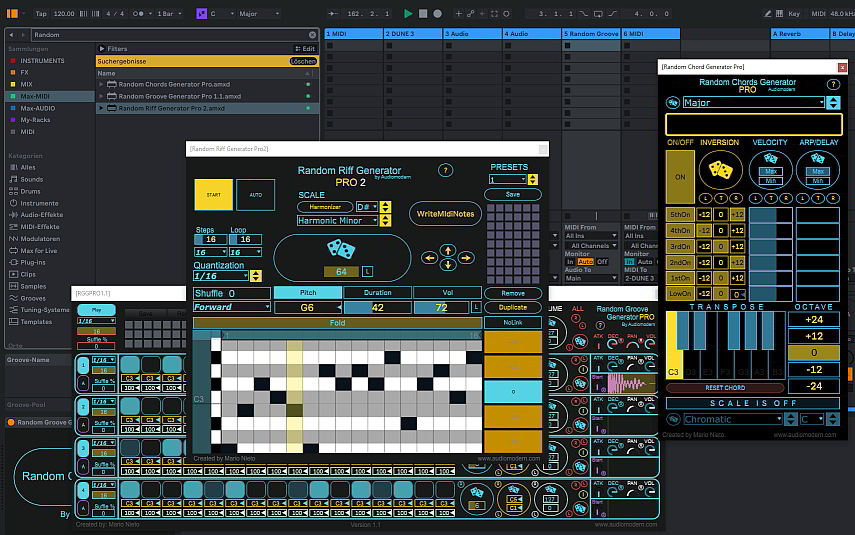This screenshot has width=855, height=535.
Task: Click the Plug-ins category icon
Action: pos(14,262)
